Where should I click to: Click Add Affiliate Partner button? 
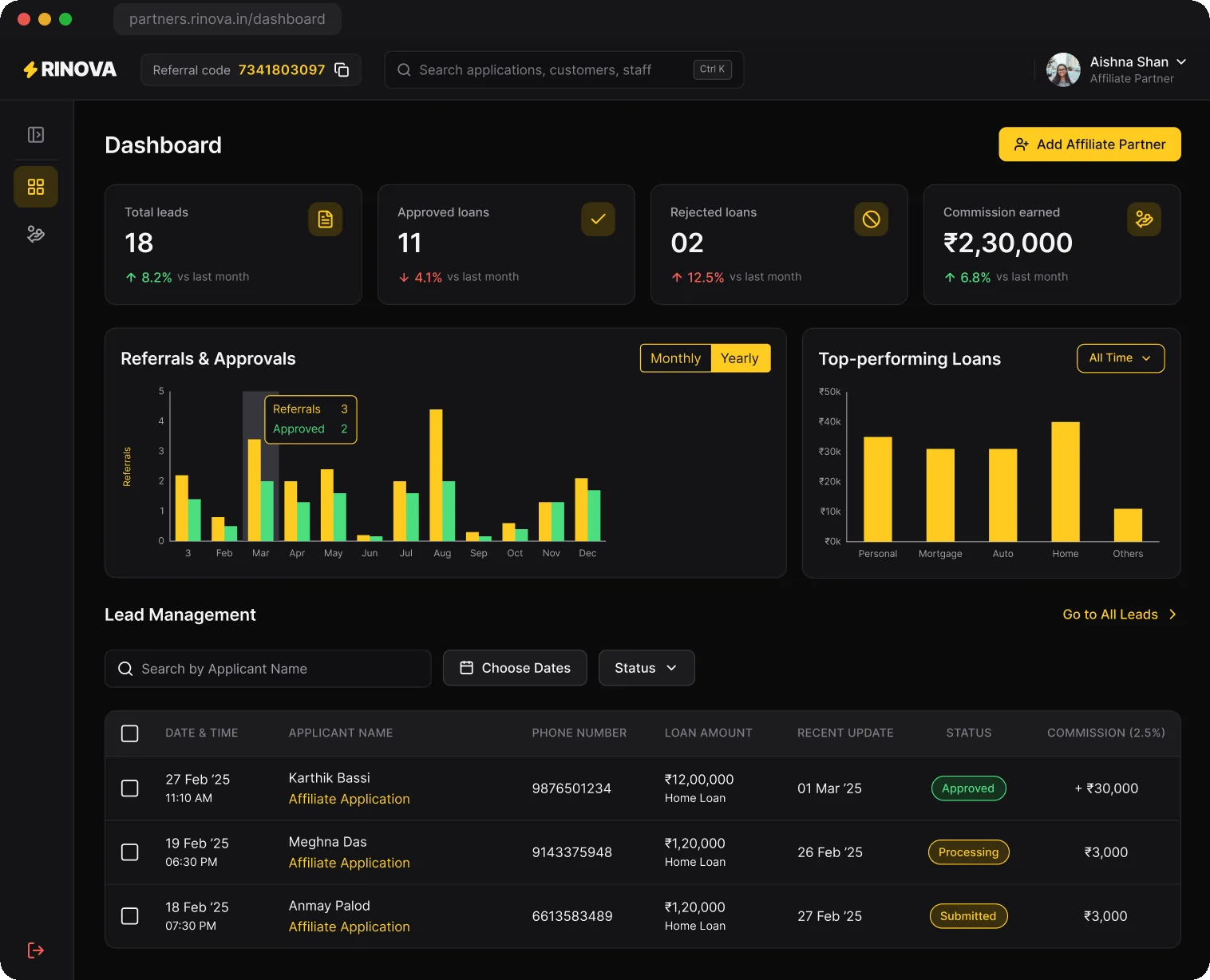[1089, 144]
